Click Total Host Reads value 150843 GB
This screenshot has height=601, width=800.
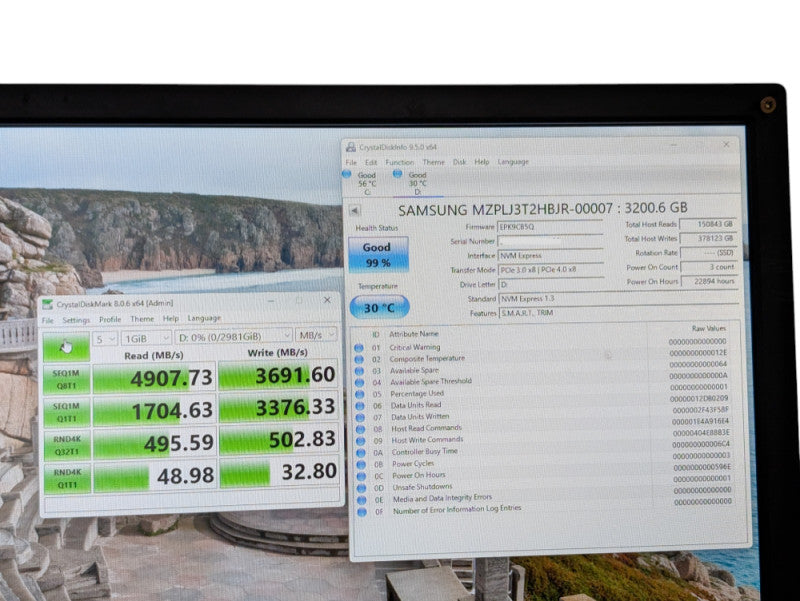[x=708, y=224]
